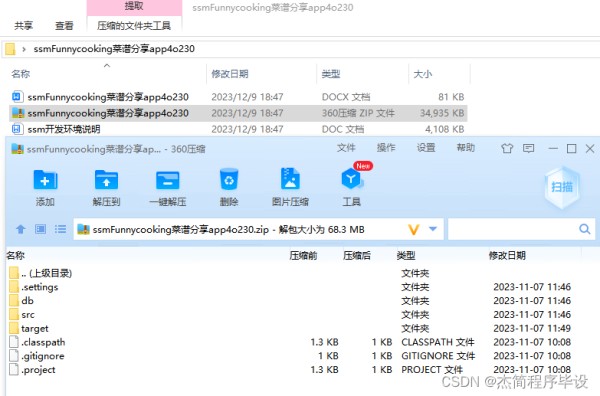Select the 360压缩 ZIP file row
This screenshot has width=600, height=396.
(x=238, y=113)
